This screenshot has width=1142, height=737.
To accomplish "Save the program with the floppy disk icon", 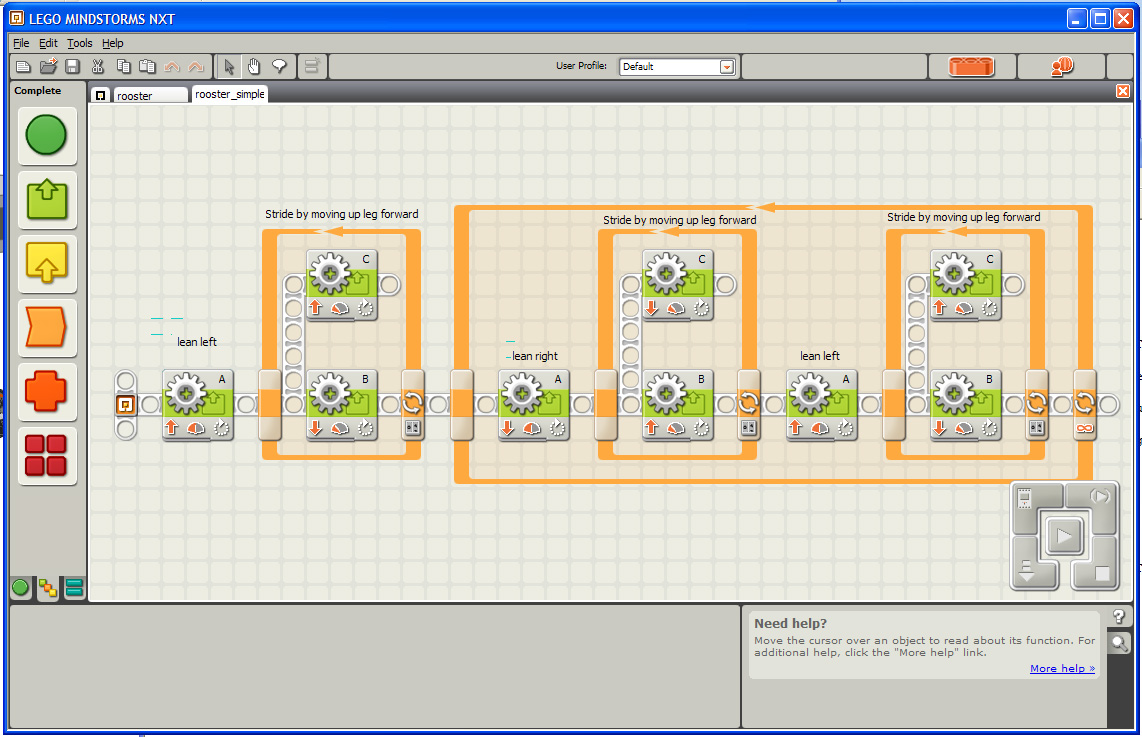I will 72,66.
